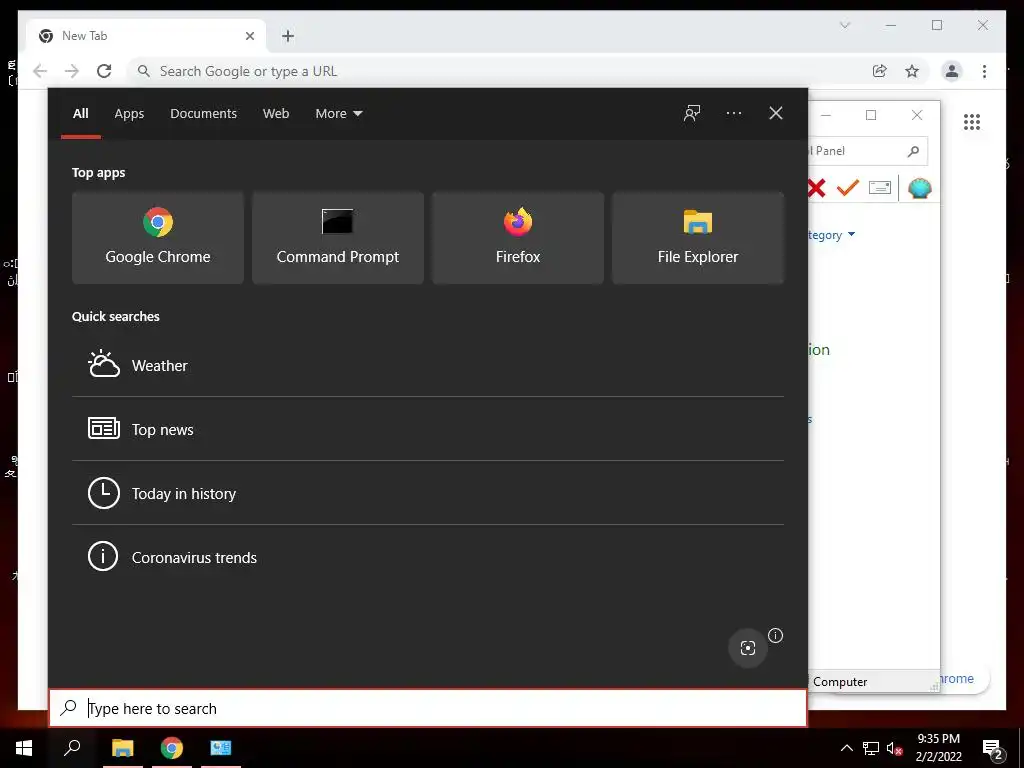Focus the Type here to search box
Screen dimensions: 1024x768
tap(428, 708)
